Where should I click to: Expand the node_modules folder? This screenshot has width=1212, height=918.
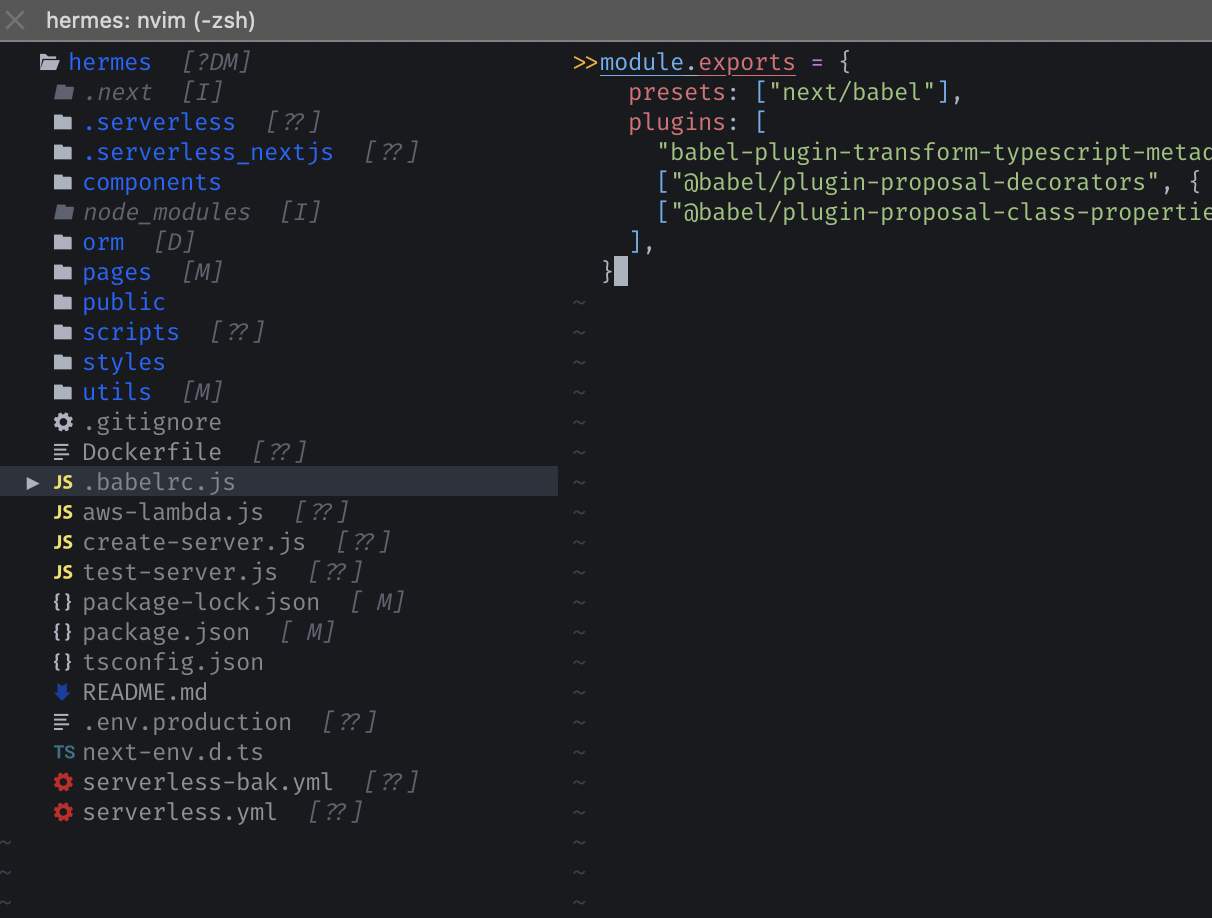166,212
